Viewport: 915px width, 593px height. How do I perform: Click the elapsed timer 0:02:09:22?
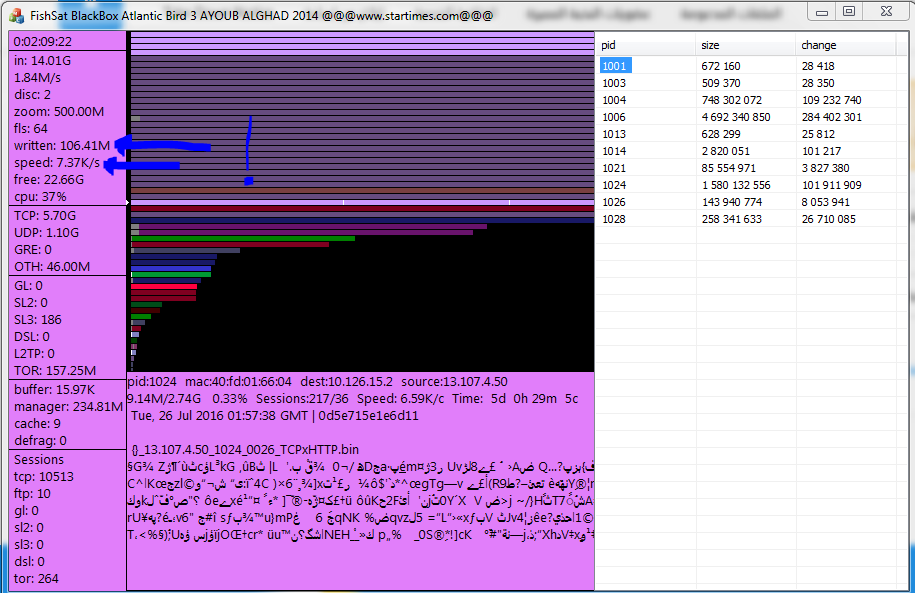point(42,42)
